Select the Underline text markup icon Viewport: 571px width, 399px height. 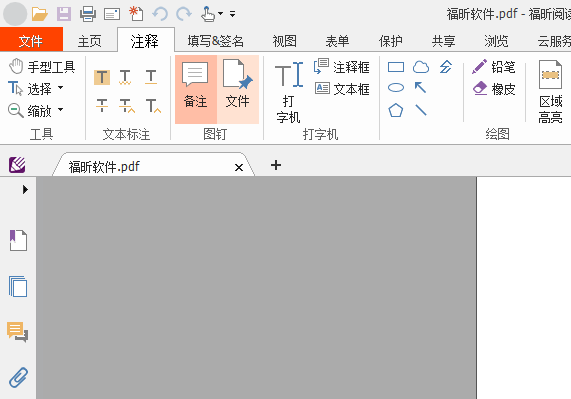151,77
